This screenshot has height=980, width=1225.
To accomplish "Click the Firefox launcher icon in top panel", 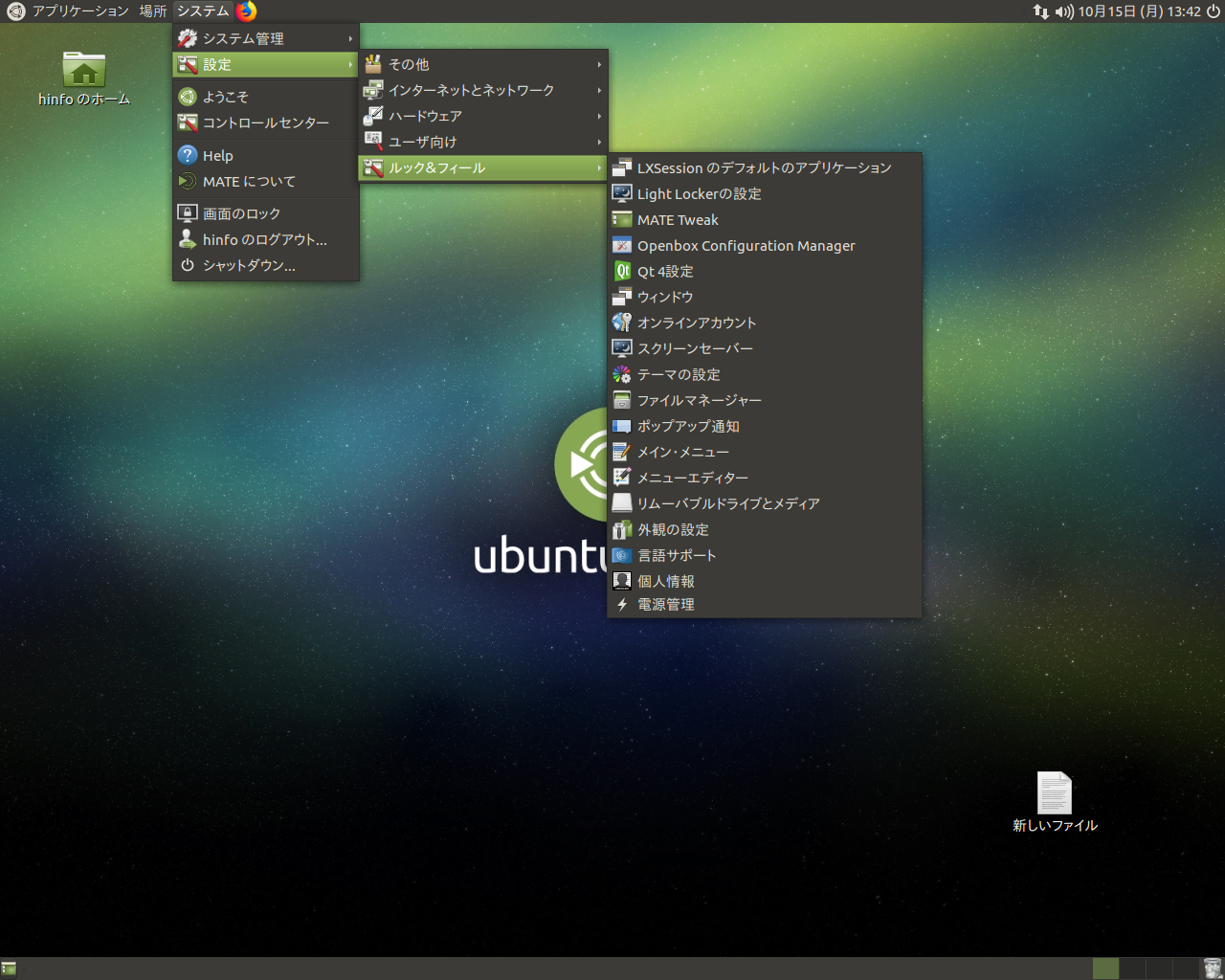I will coord(247,11).
